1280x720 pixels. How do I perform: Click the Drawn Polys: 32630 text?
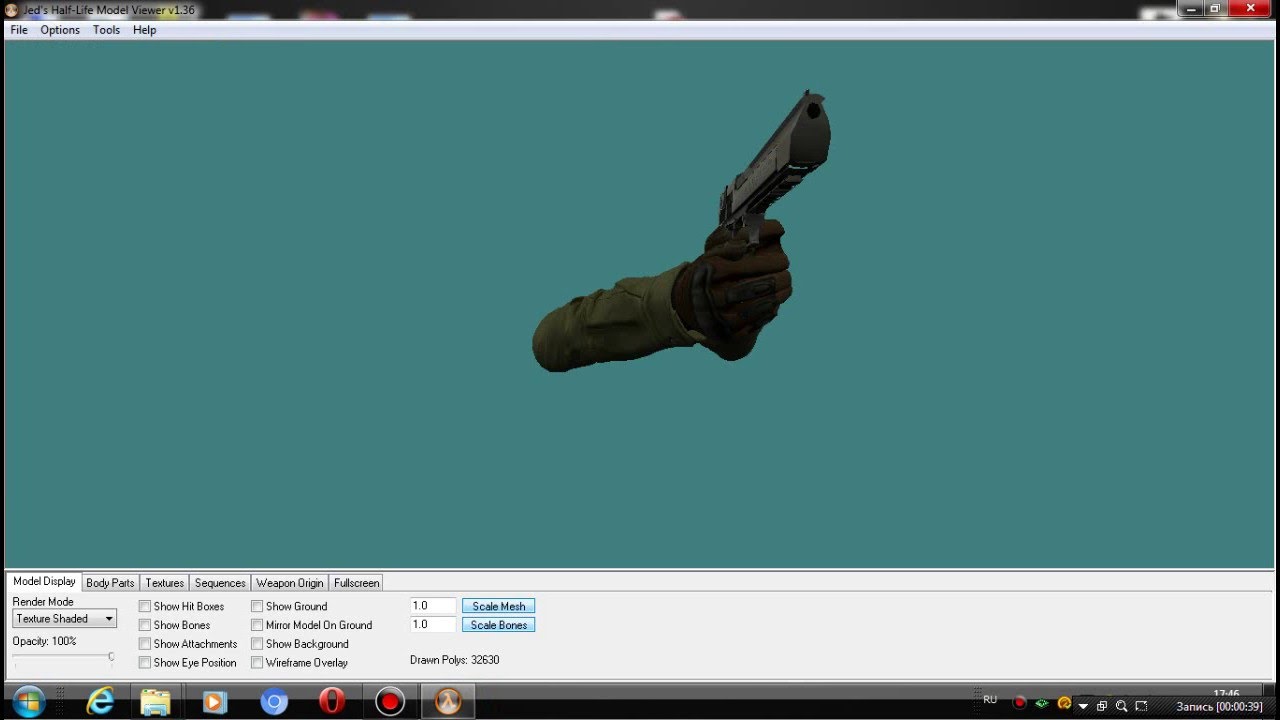pos(454,660)
